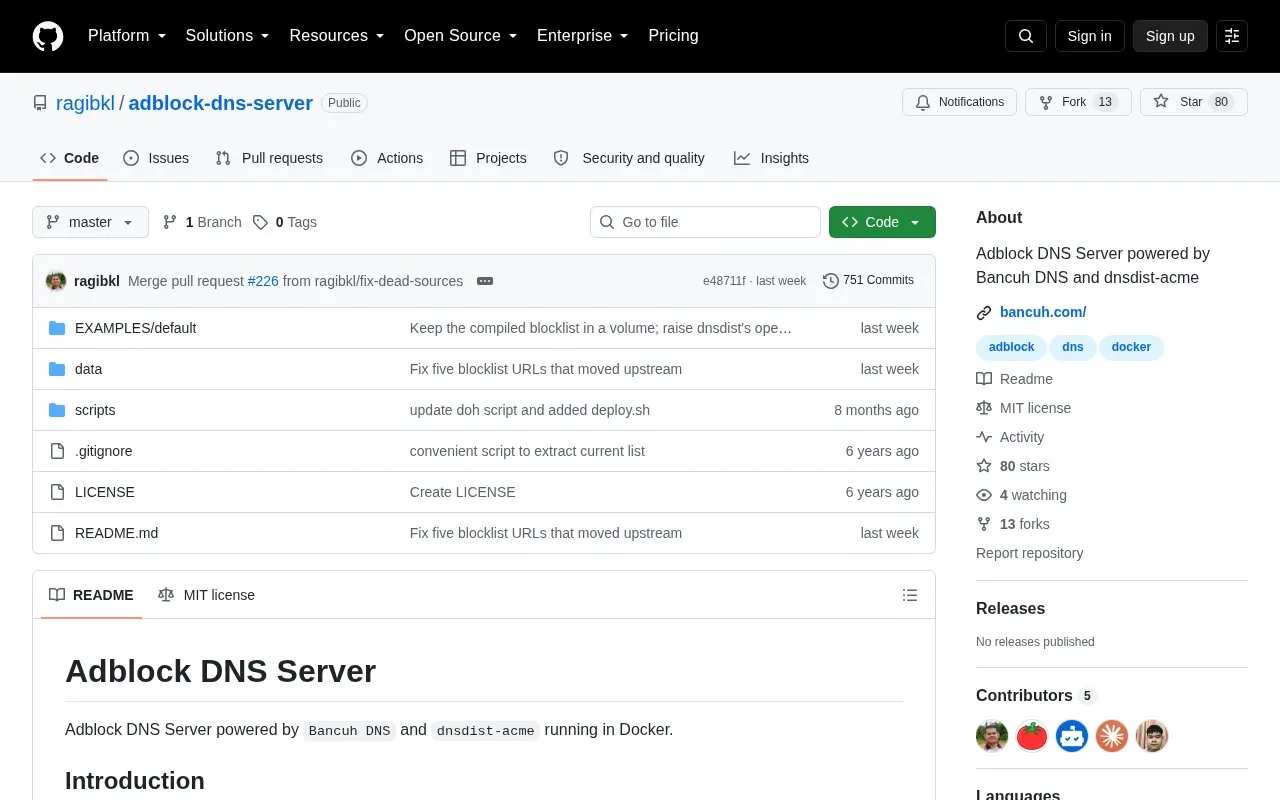The height and width of the screenshot is (800, 1280).
Task: Switch to the Actions tab
Action: click(387, 158)
